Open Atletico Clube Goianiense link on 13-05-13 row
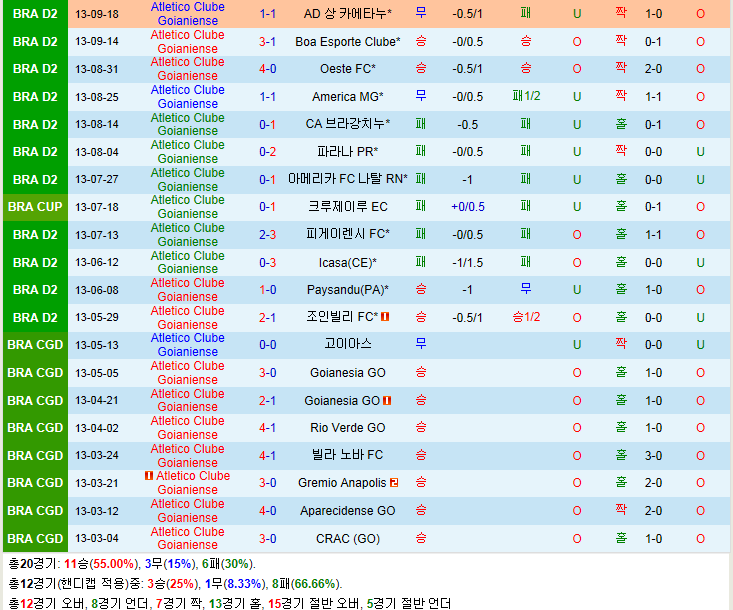Viewport: 733px width, 610px height. click(187, 344)
